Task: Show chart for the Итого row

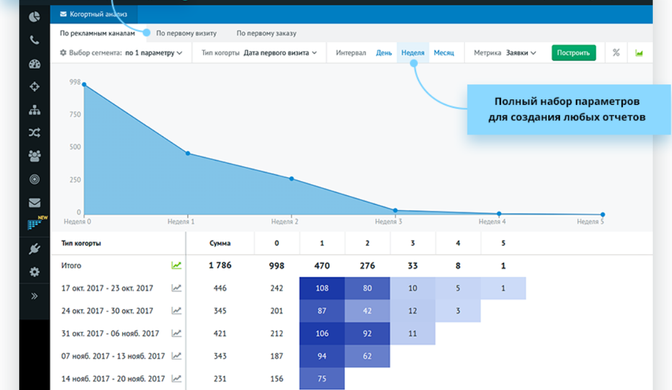Action: tap(176, 265)
